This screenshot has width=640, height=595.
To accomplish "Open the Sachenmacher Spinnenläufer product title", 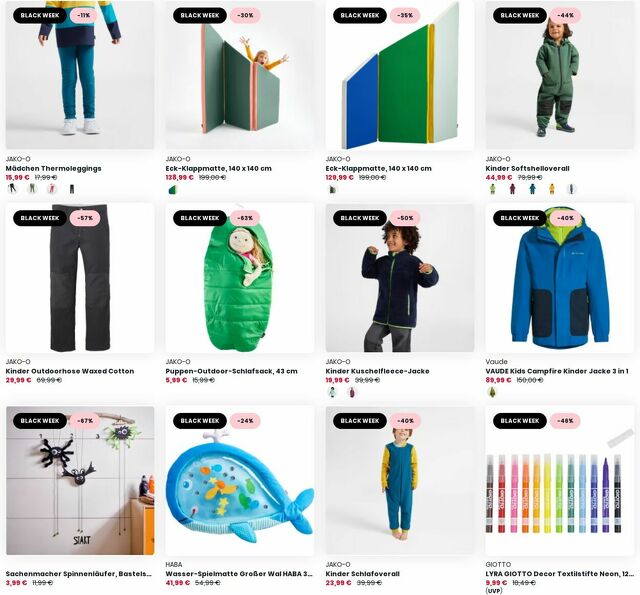I will [78, 573].
